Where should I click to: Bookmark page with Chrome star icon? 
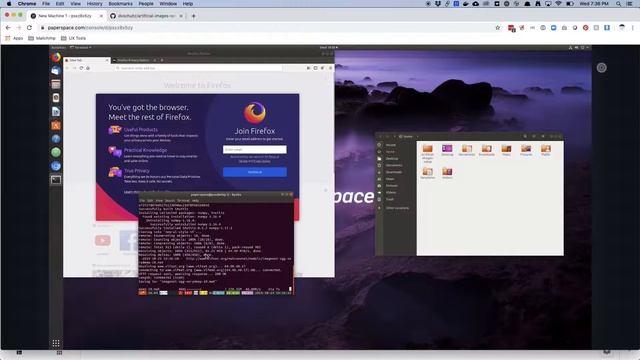click(498, 28)
